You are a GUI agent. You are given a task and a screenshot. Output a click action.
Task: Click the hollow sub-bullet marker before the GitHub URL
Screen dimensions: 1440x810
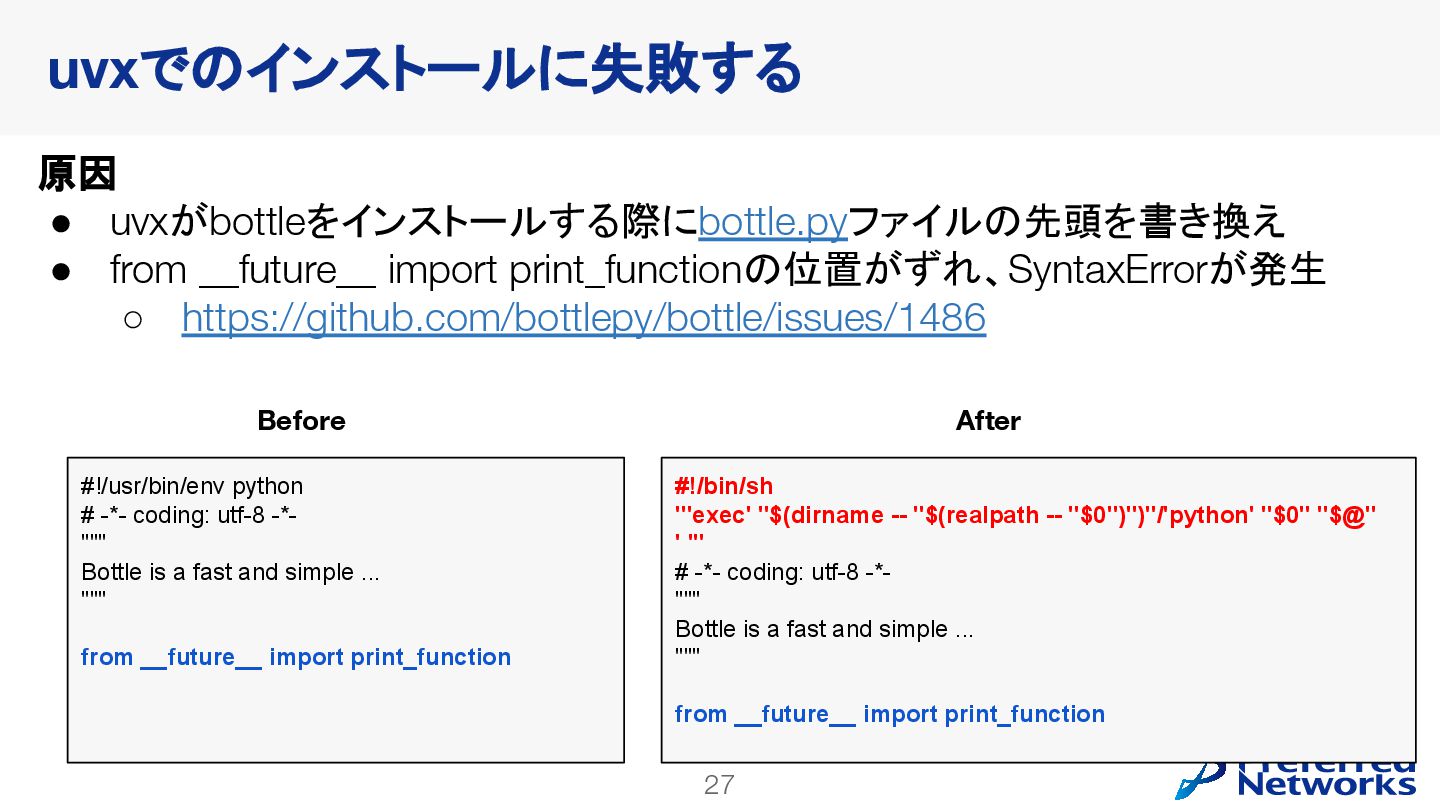pyautogui.click(x=134, y=319)
